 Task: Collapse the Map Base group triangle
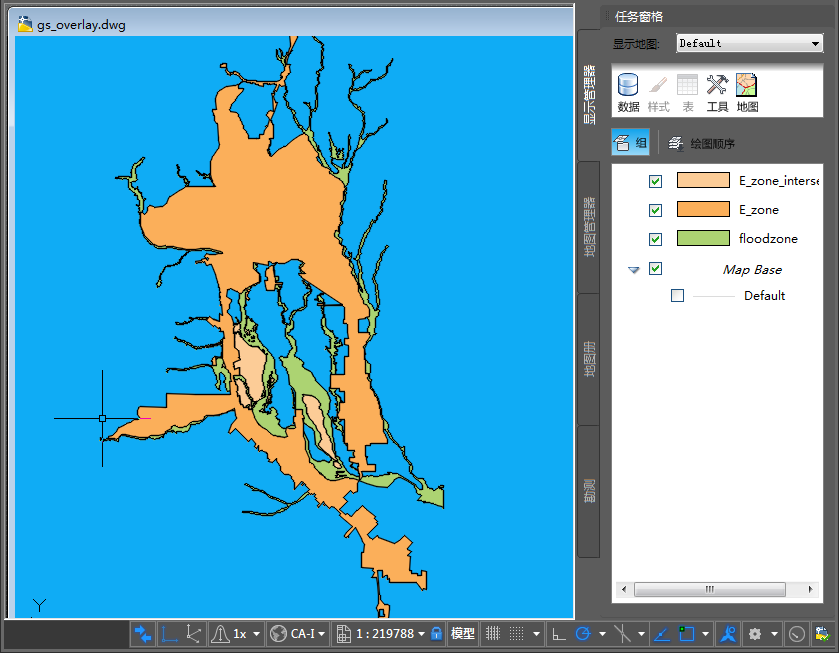point(633,270)
